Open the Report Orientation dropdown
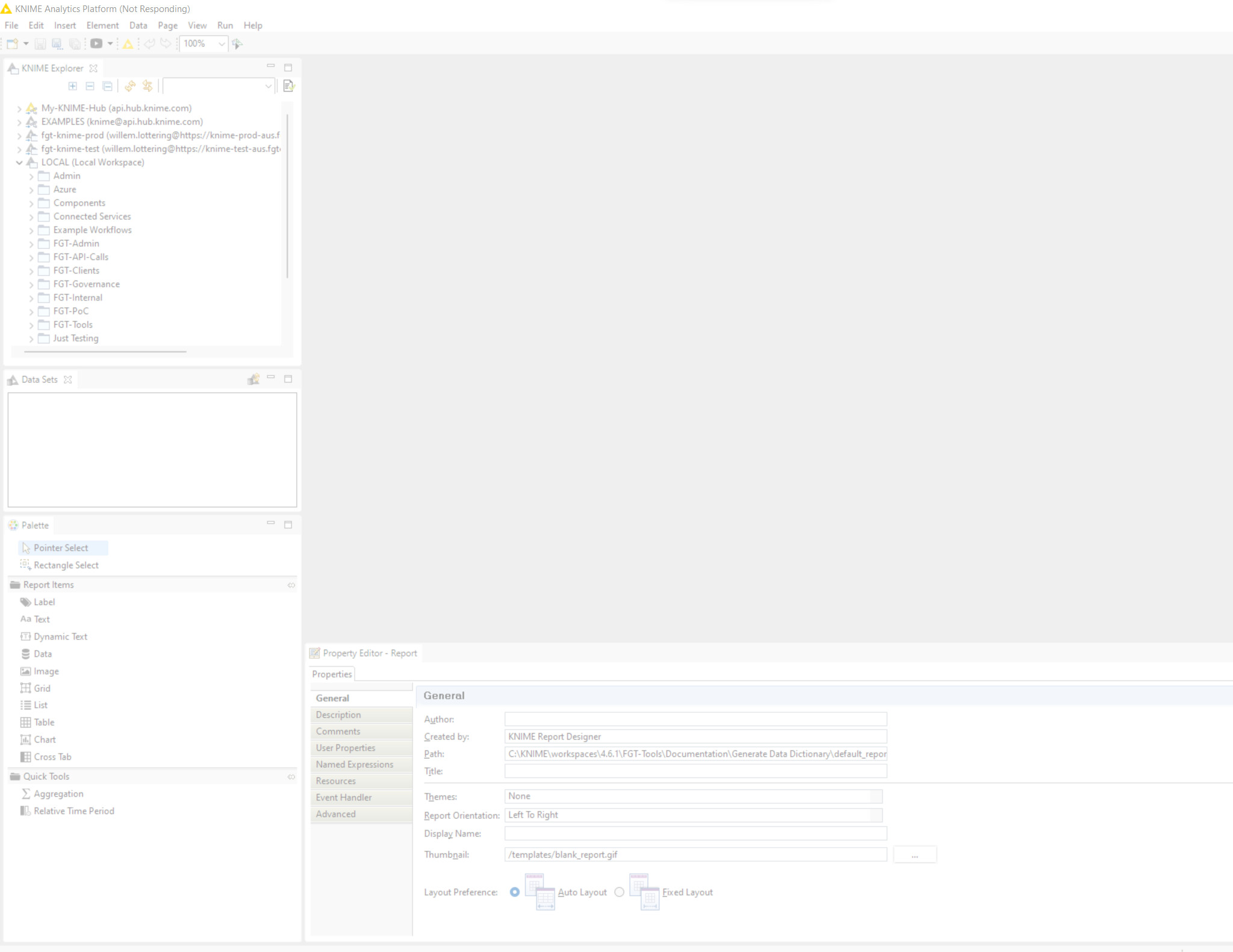This screenshot has width=1233, height=952. 694,815
